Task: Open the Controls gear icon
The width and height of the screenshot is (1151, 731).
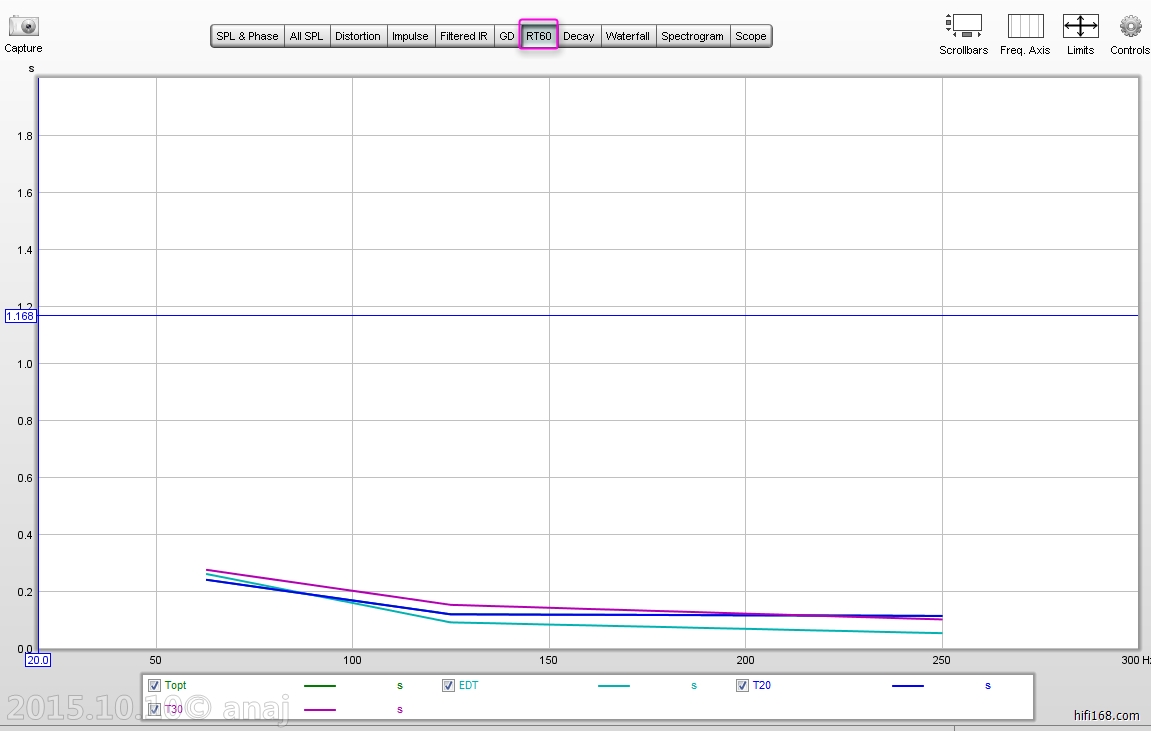Action: click(1130, 26)
